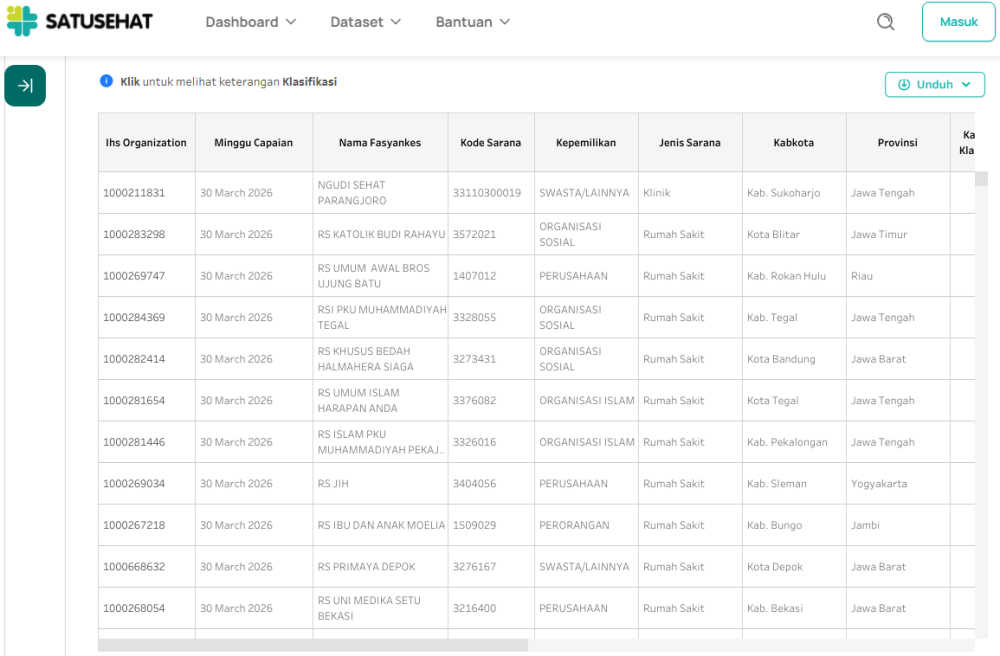1000x656 pixels.
Task: Expand the sidebar with the arrow icon
Action: pyautogui.click(x=25, y=86)
